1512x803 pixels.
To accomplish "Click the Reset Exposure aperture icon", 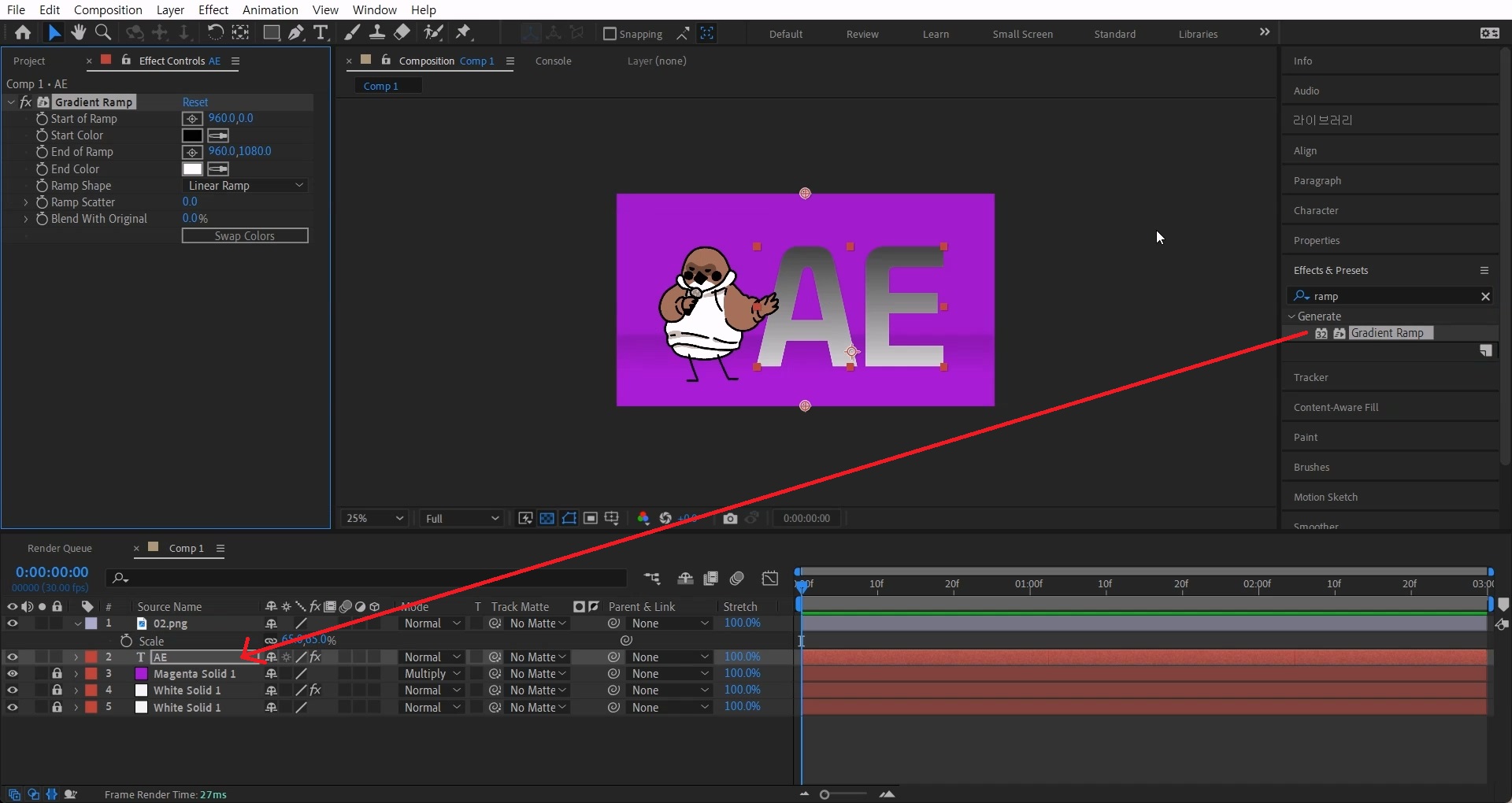I will point(665,518).
